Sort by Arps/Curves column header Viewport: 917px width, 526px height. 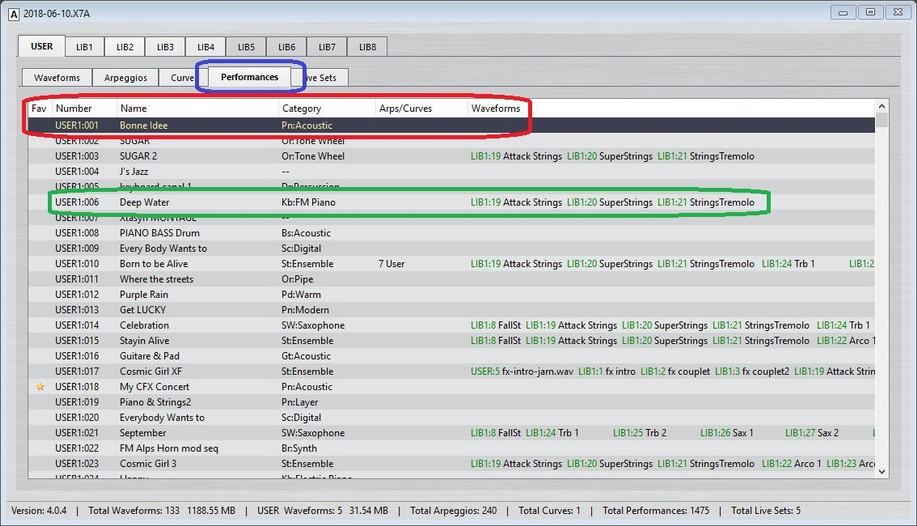tap(405, 108)
